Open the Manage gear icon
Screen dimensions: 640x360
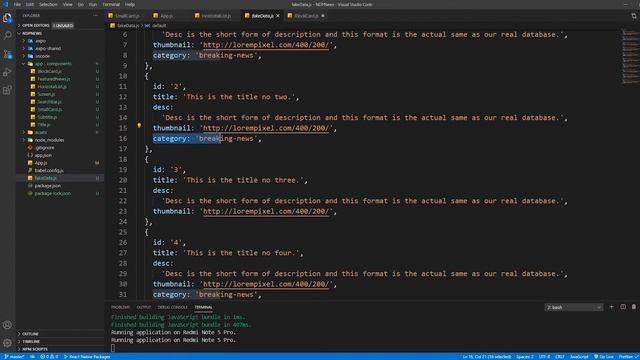(x=7, y=343)
